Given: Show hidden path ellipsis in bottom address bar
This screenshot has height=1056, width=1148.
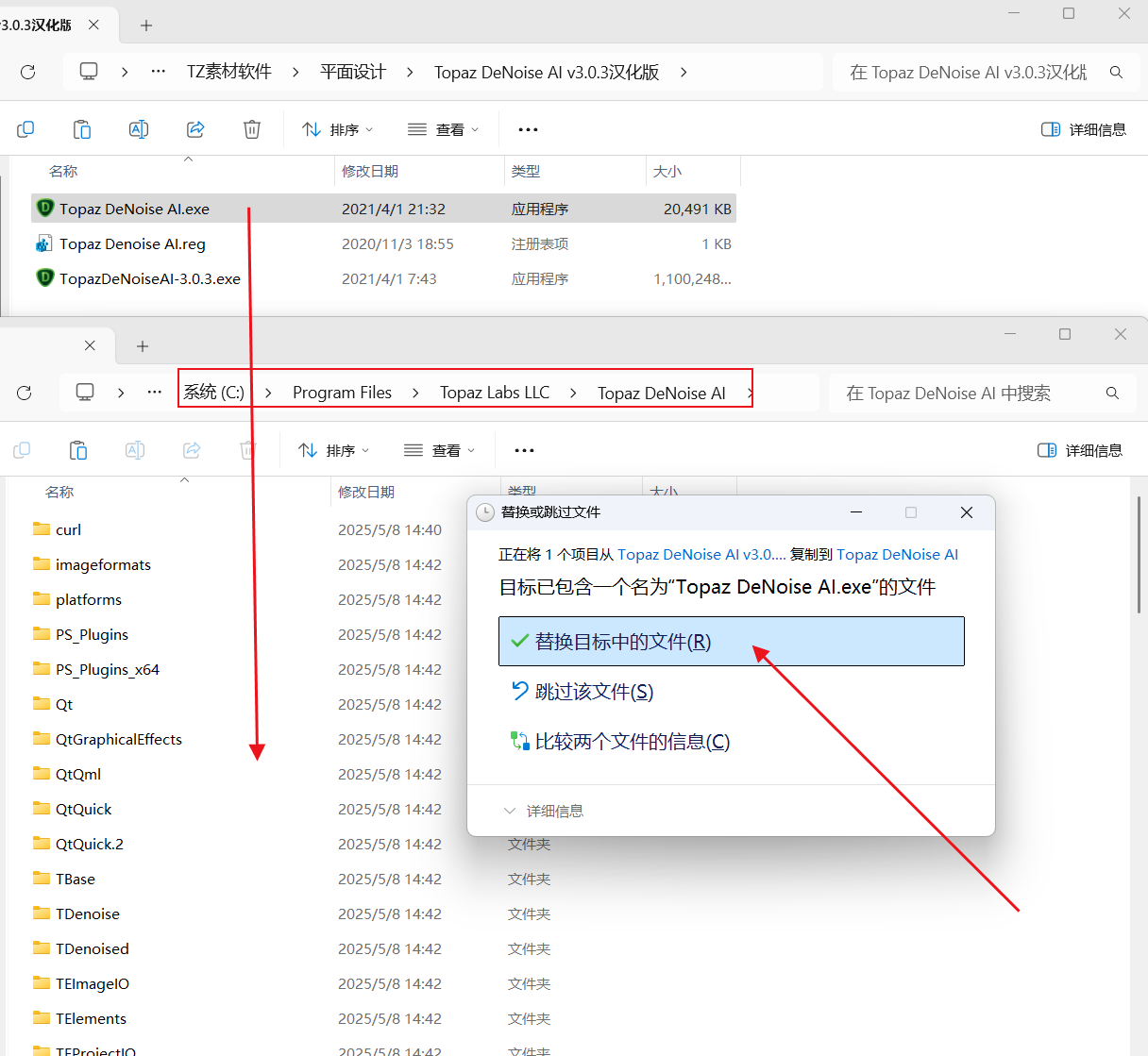Looking at the screenshot, I should tap(155, 393).
